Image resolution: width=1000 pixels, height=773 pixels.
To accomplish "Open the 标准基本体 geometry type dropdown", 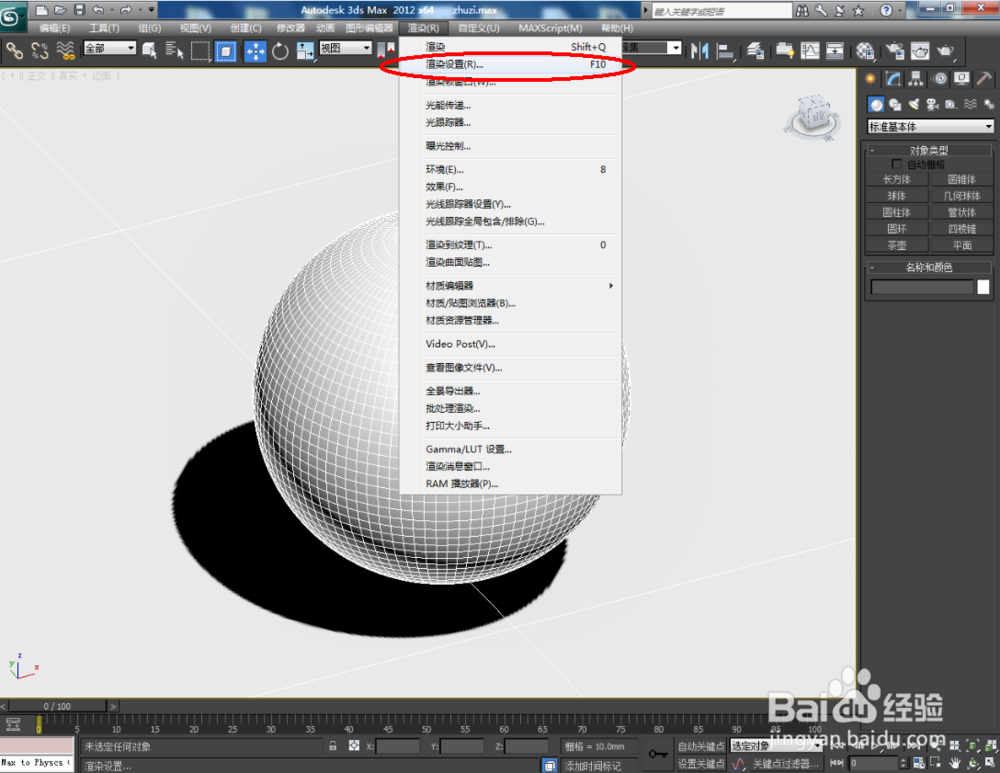I will coord(930,126).
